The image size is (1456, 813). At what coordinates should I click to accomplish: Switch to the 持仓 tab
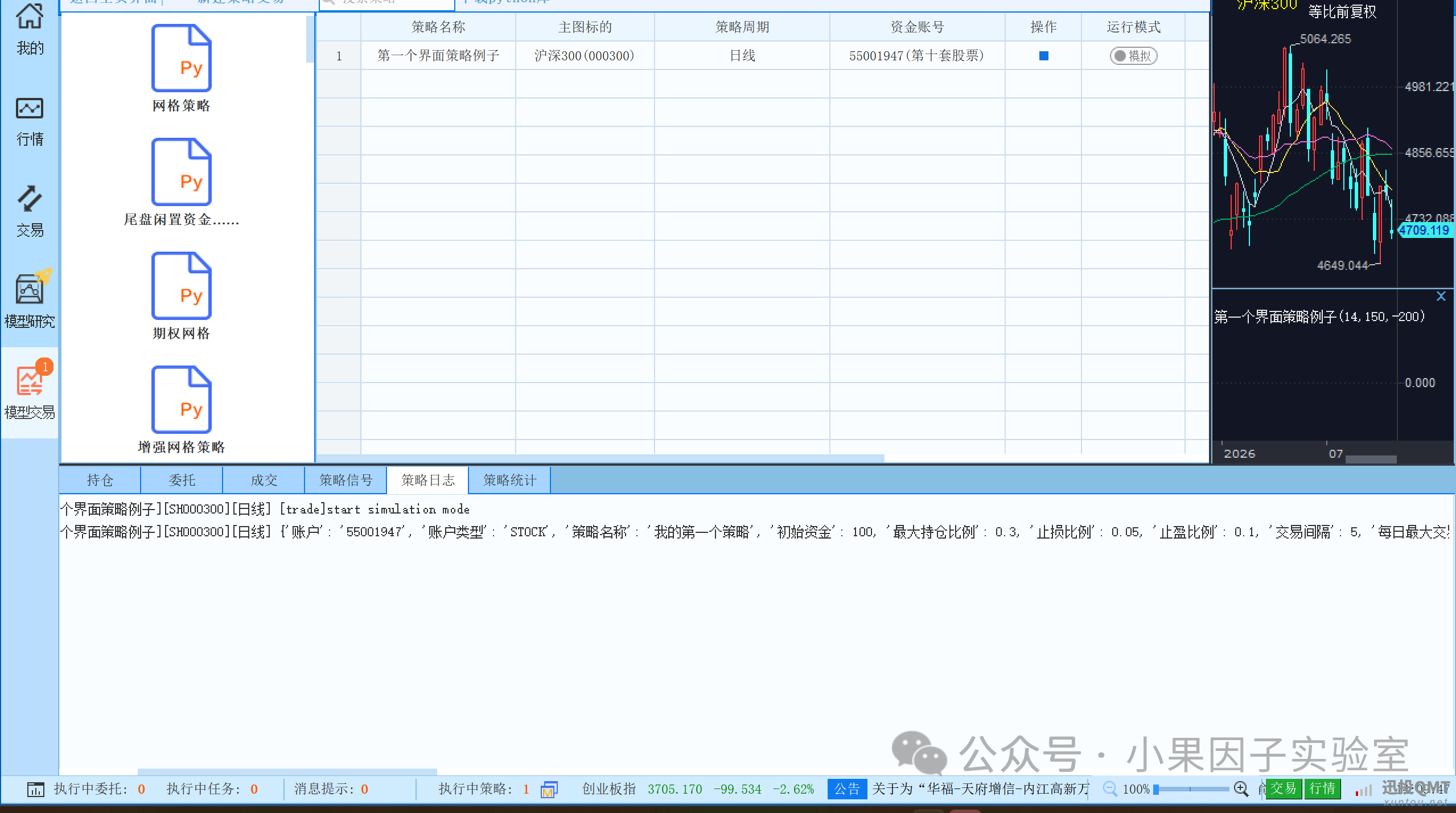[x=100, y=480]
